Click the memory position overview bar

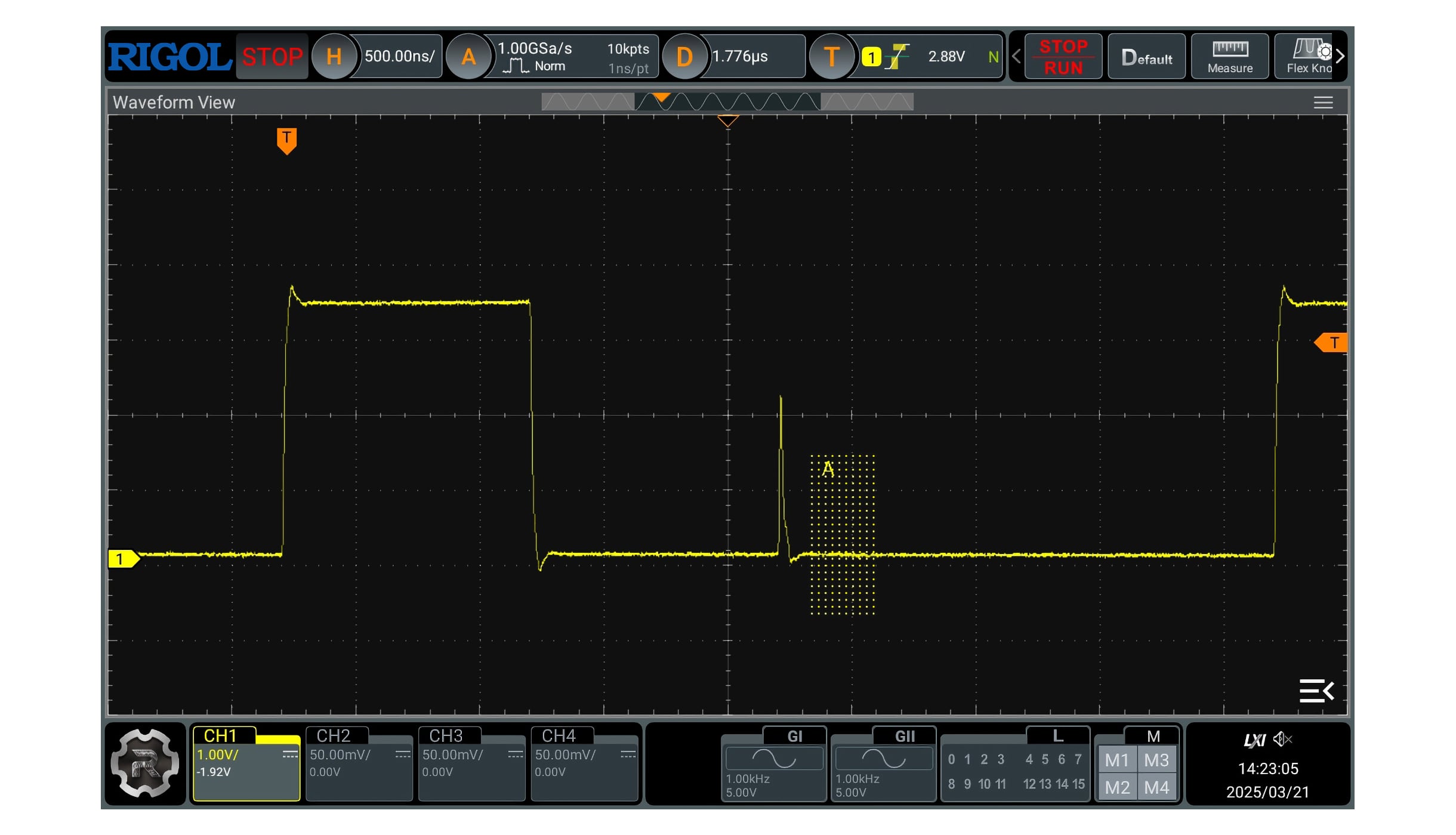coord(727,102)
